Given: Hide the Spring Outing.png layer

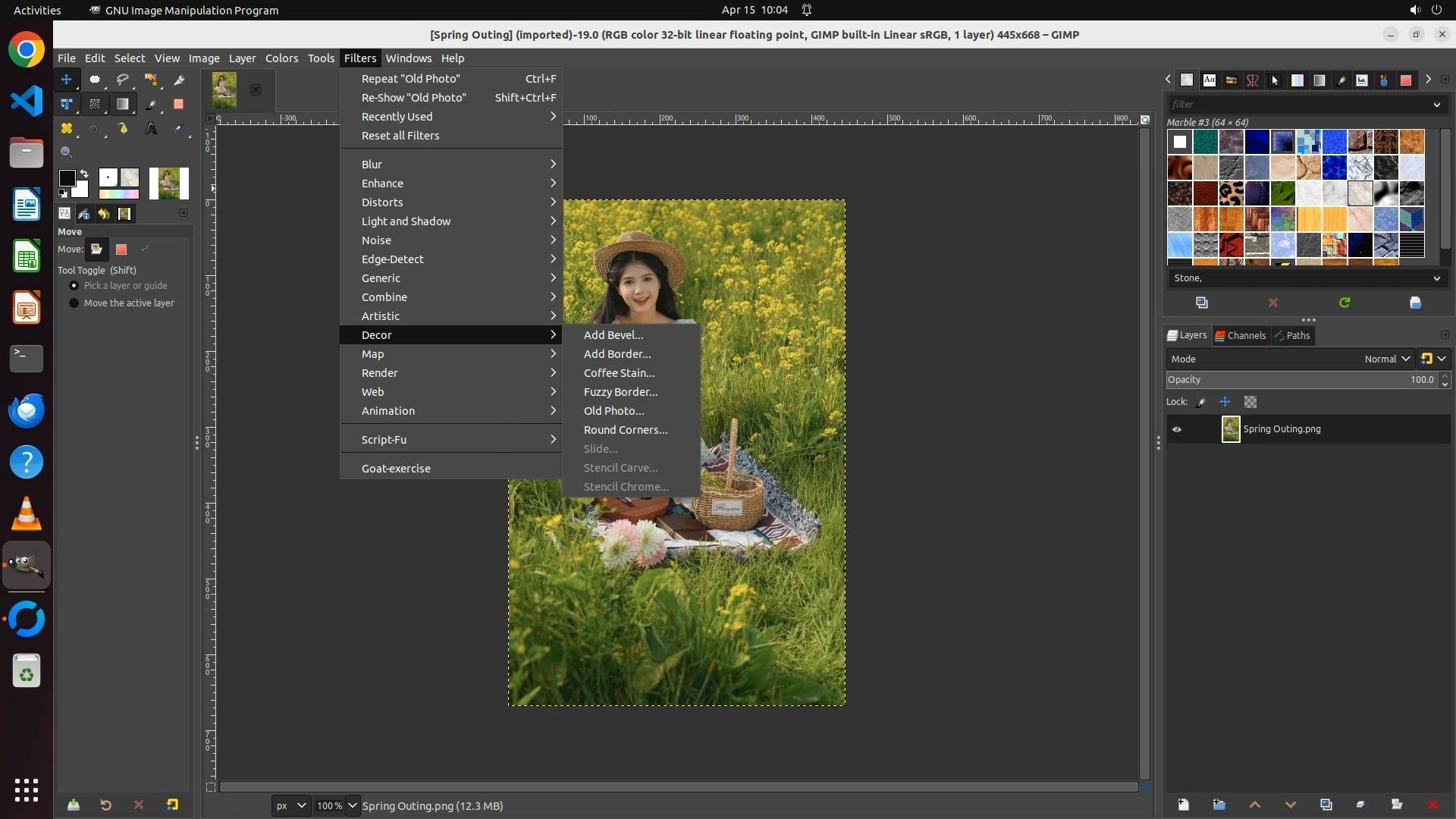Looking at the screenshot, I should tap(1177, 429).
